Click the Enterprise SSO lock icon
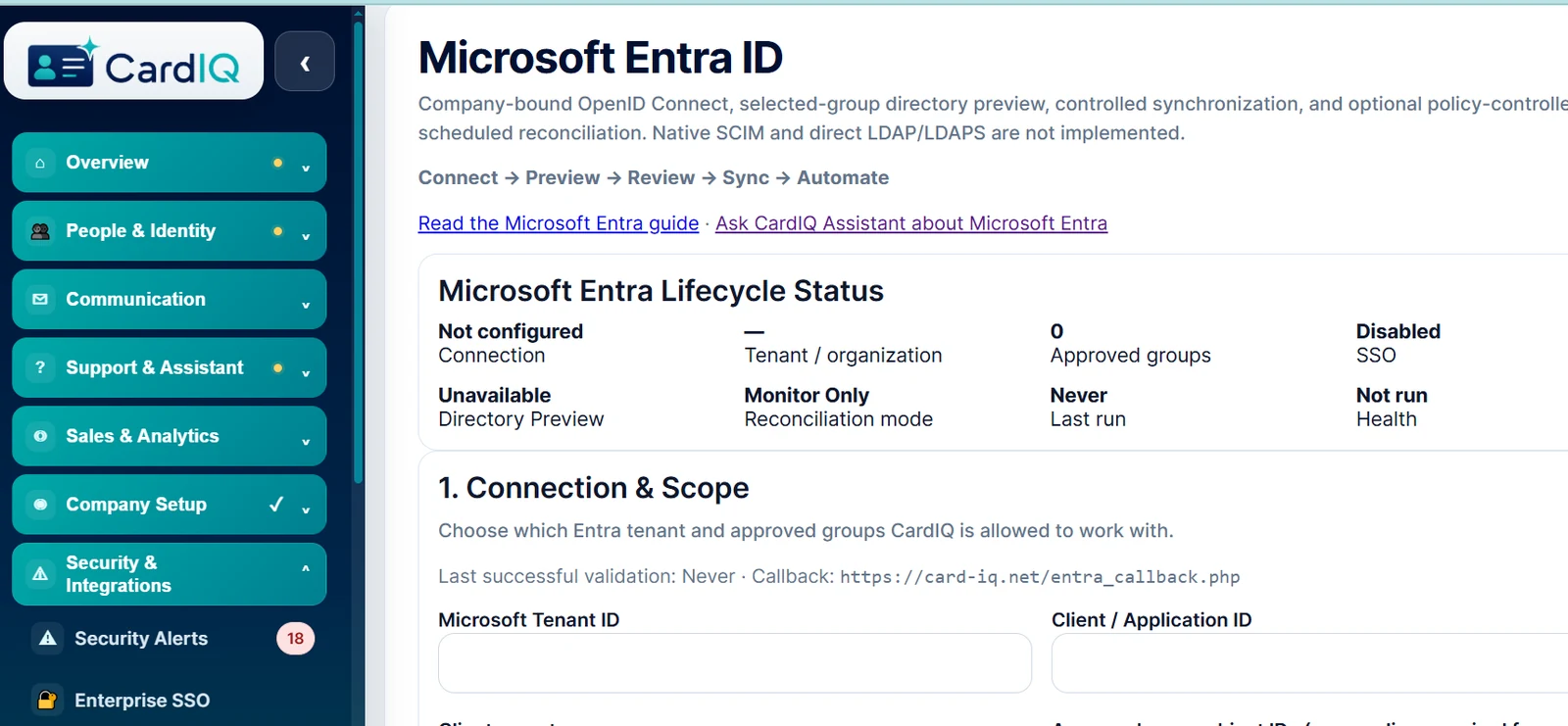The image size is (1568, 726). pyautogui.click(x=47, y=700)
